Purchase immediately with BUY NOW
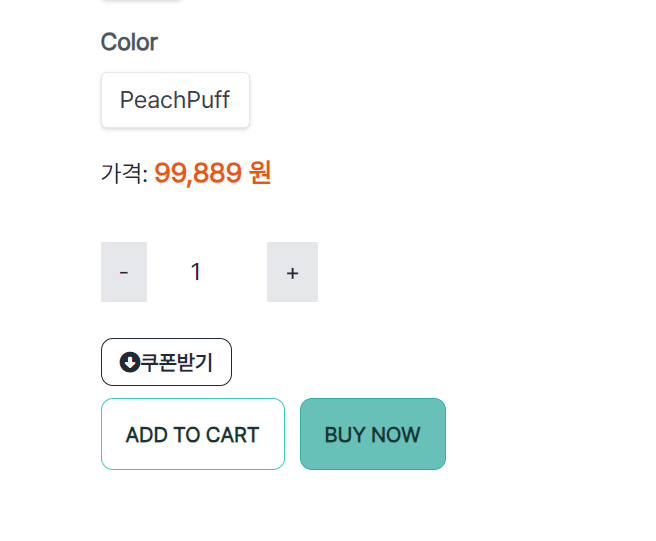The image size is (656, 541). click(x=373, y=434)
